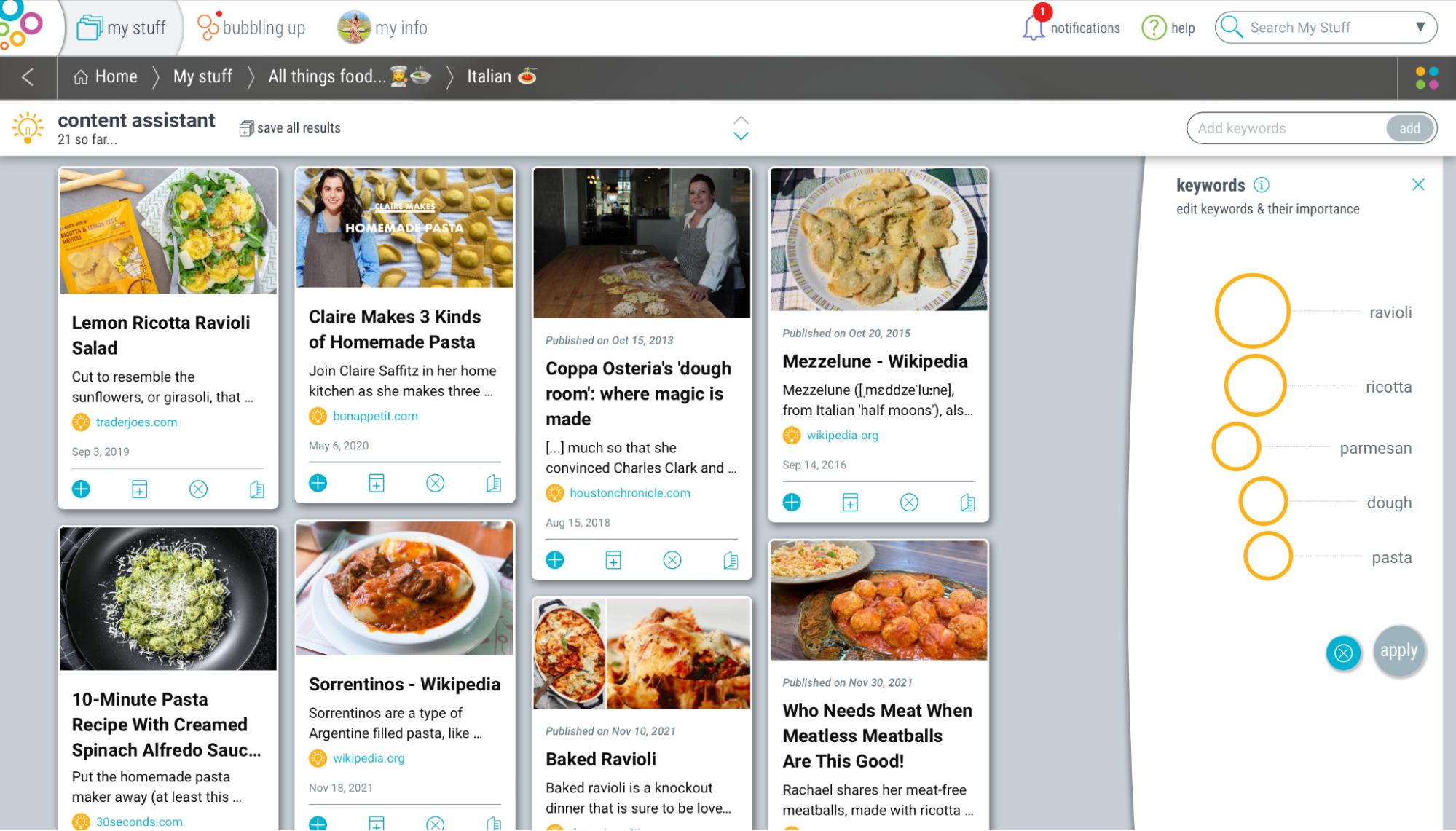
Task: Open Lemon Ricotta Ravioli Salad thumbnail image
Action: click(x=168, y=231)
